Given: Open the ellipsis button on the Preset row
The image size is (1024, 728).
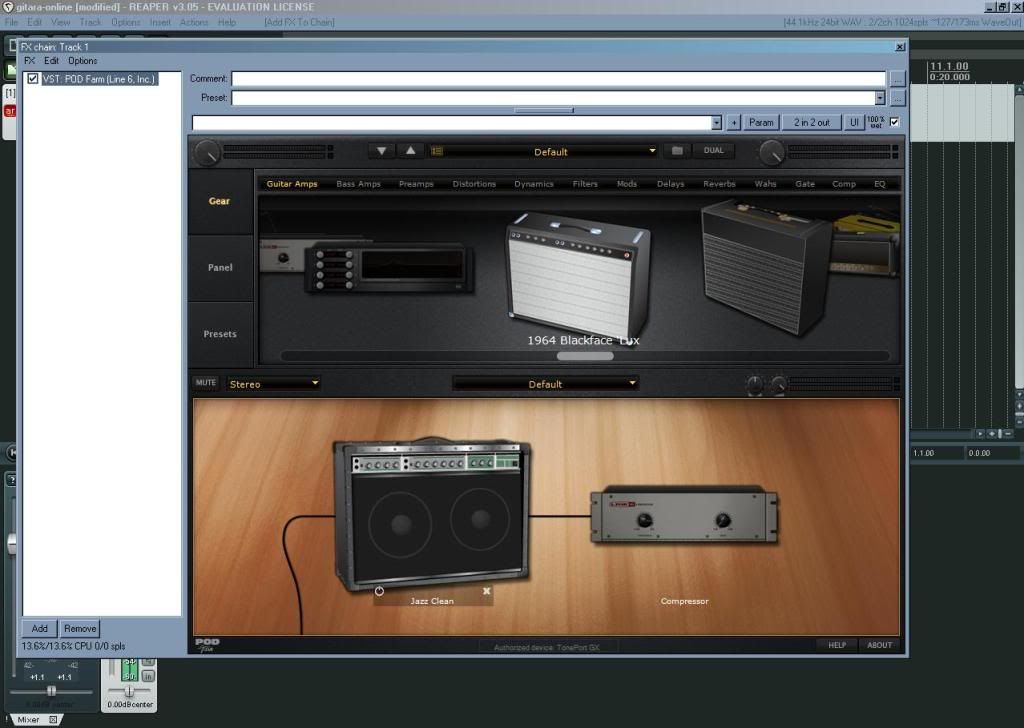Looking at the screenshot, I should [x=898, y=98].
